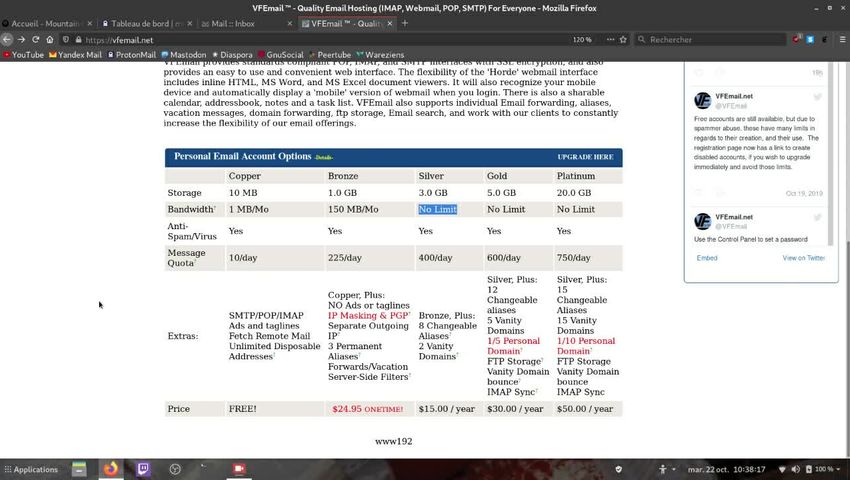Click the $50.00 / year Platinum price
This screenshot has height=480, width=850.
pyautogui.click(x=585, y=409)
